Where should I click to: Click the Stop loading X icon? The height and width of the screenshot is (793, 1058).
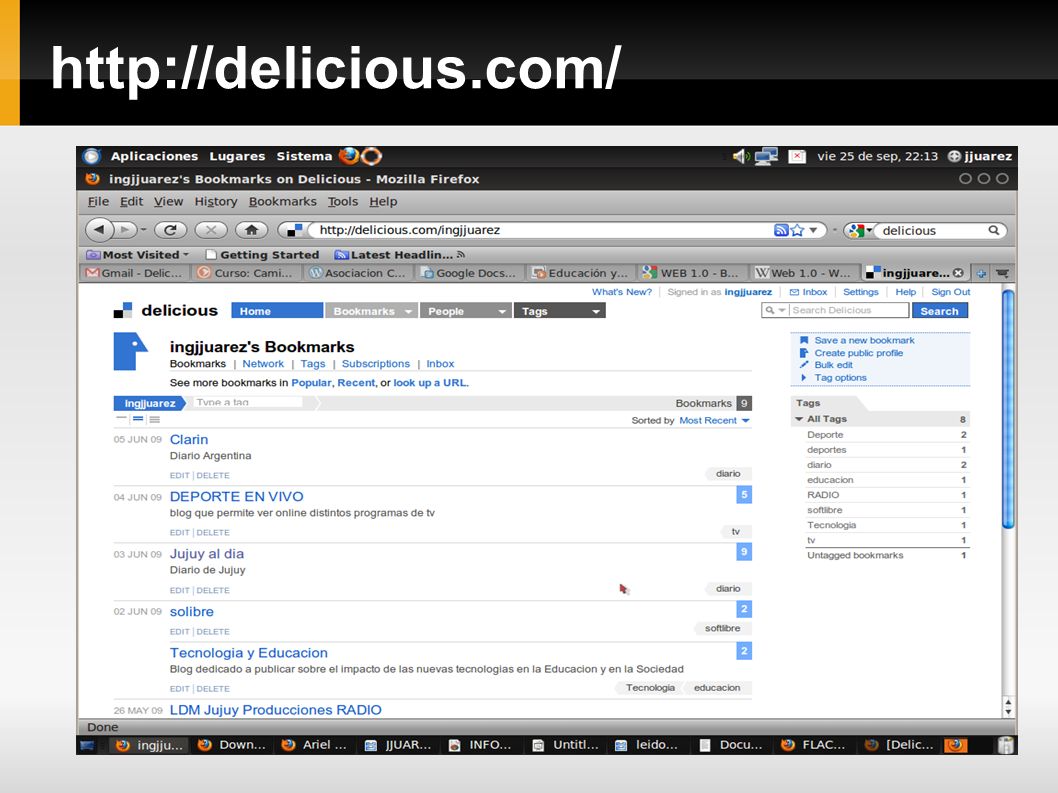pos(211,230)
